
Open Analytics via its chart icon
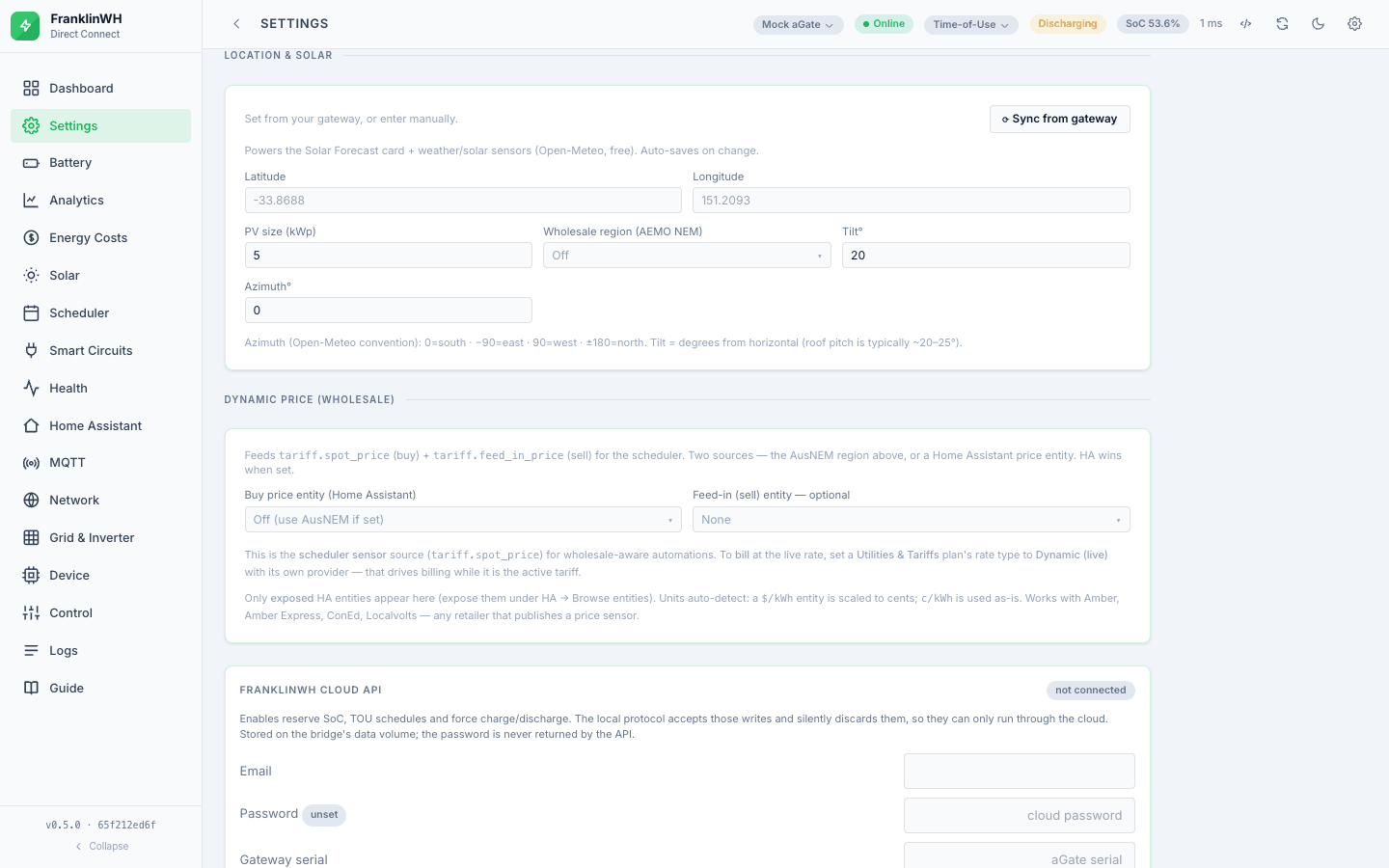(x=31, y=201)
